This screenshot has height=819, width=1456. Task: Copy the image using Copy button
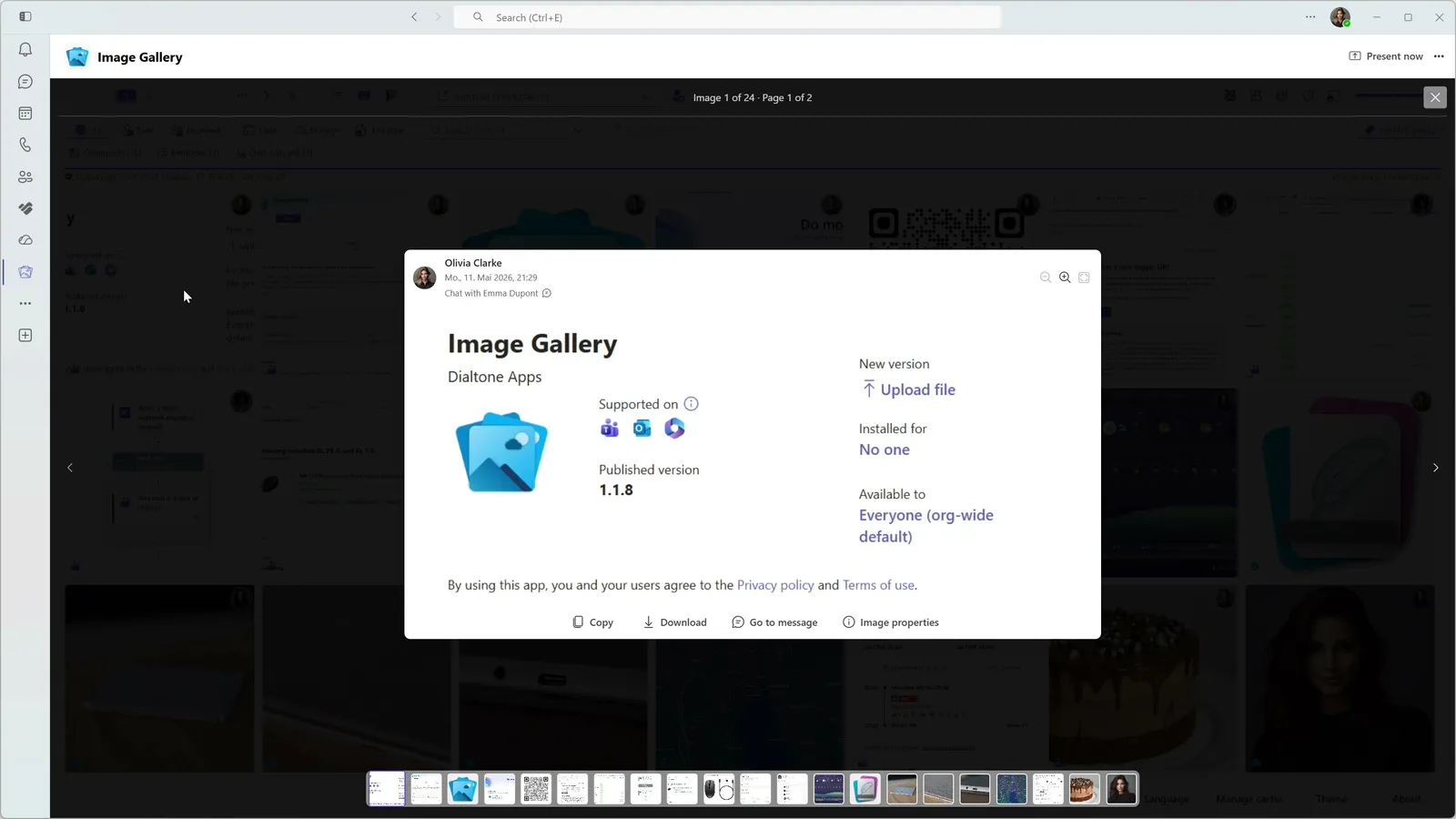point(592,622)
